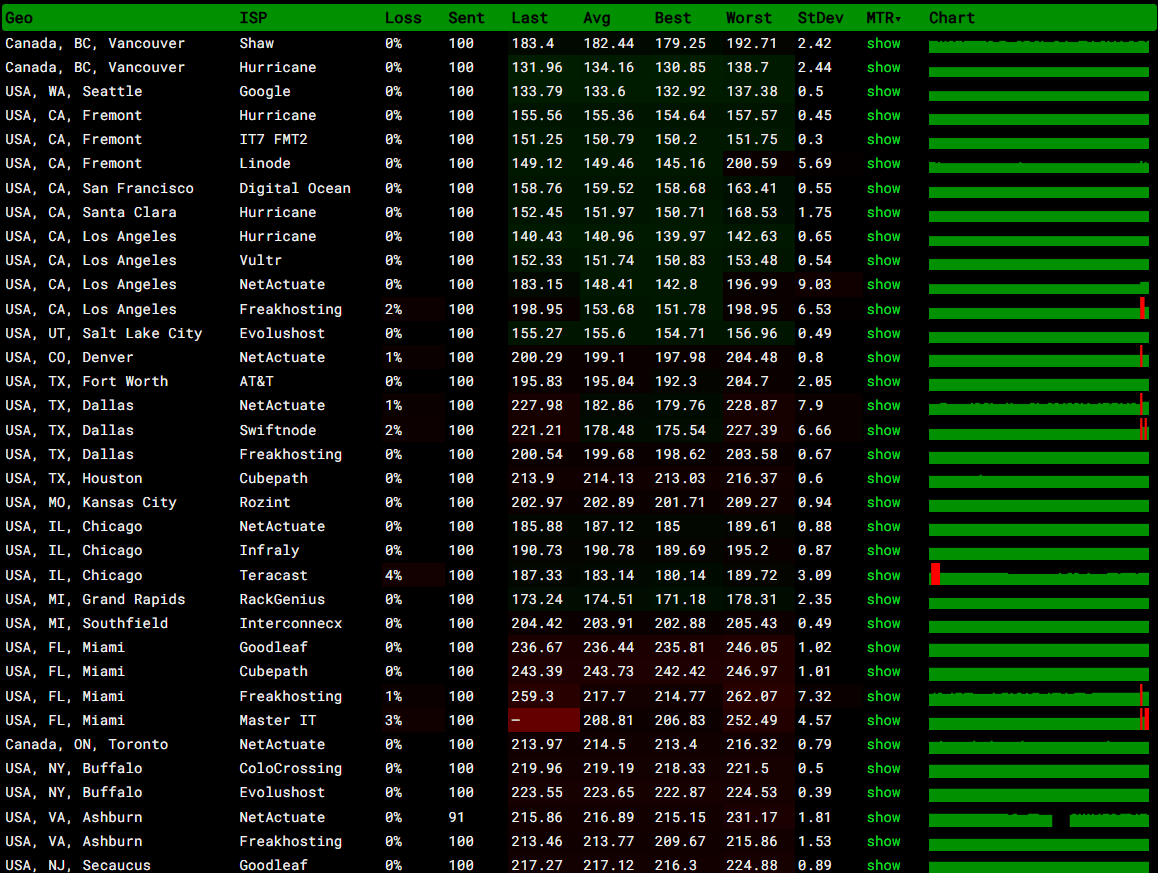The height and width of the screenshot is (873, 1158).
Task: Click latency chart for Vancouver Shaw row
Action: pos(1039,46)
